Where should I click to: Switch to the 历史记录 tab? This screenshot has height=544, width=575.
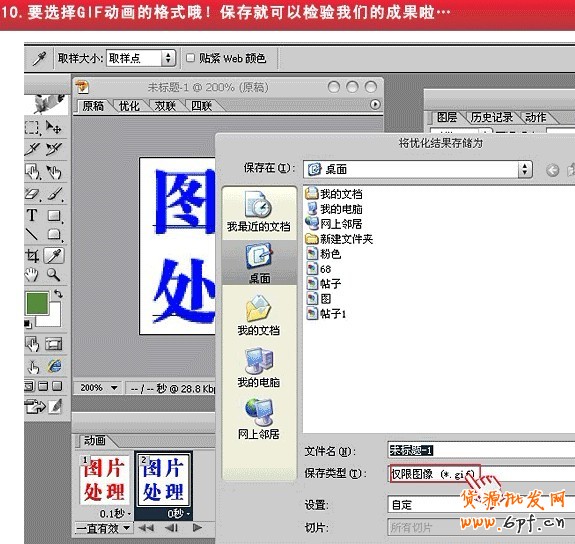click(491, 117)
